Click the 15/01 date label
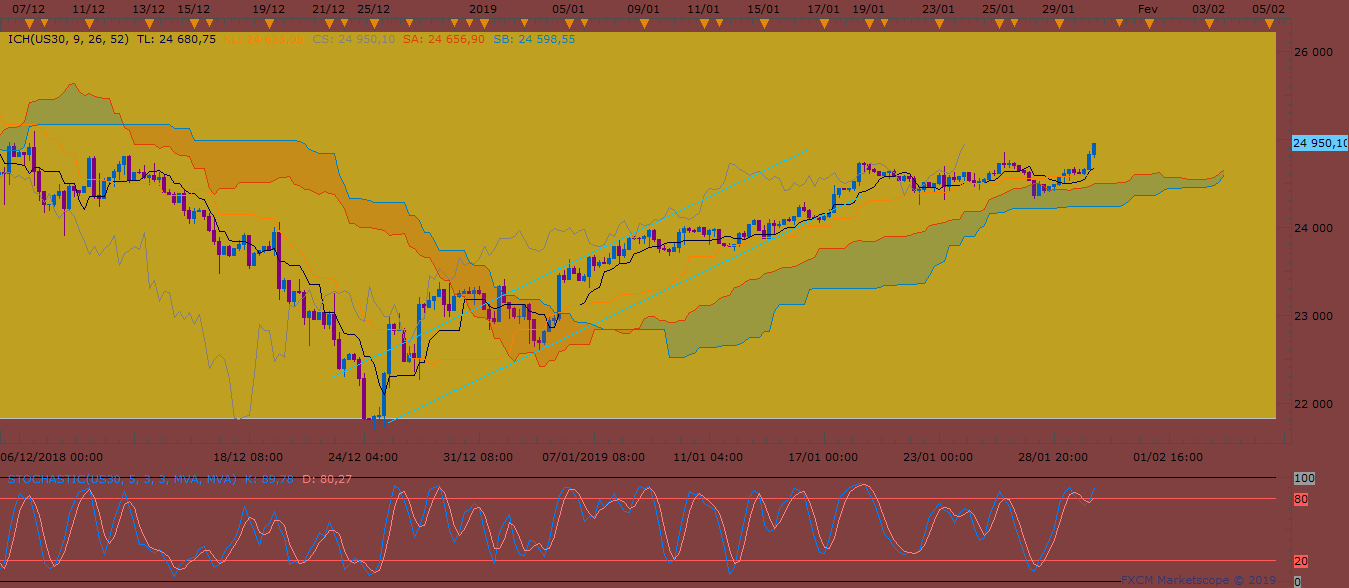 click(x=764, y=8)
